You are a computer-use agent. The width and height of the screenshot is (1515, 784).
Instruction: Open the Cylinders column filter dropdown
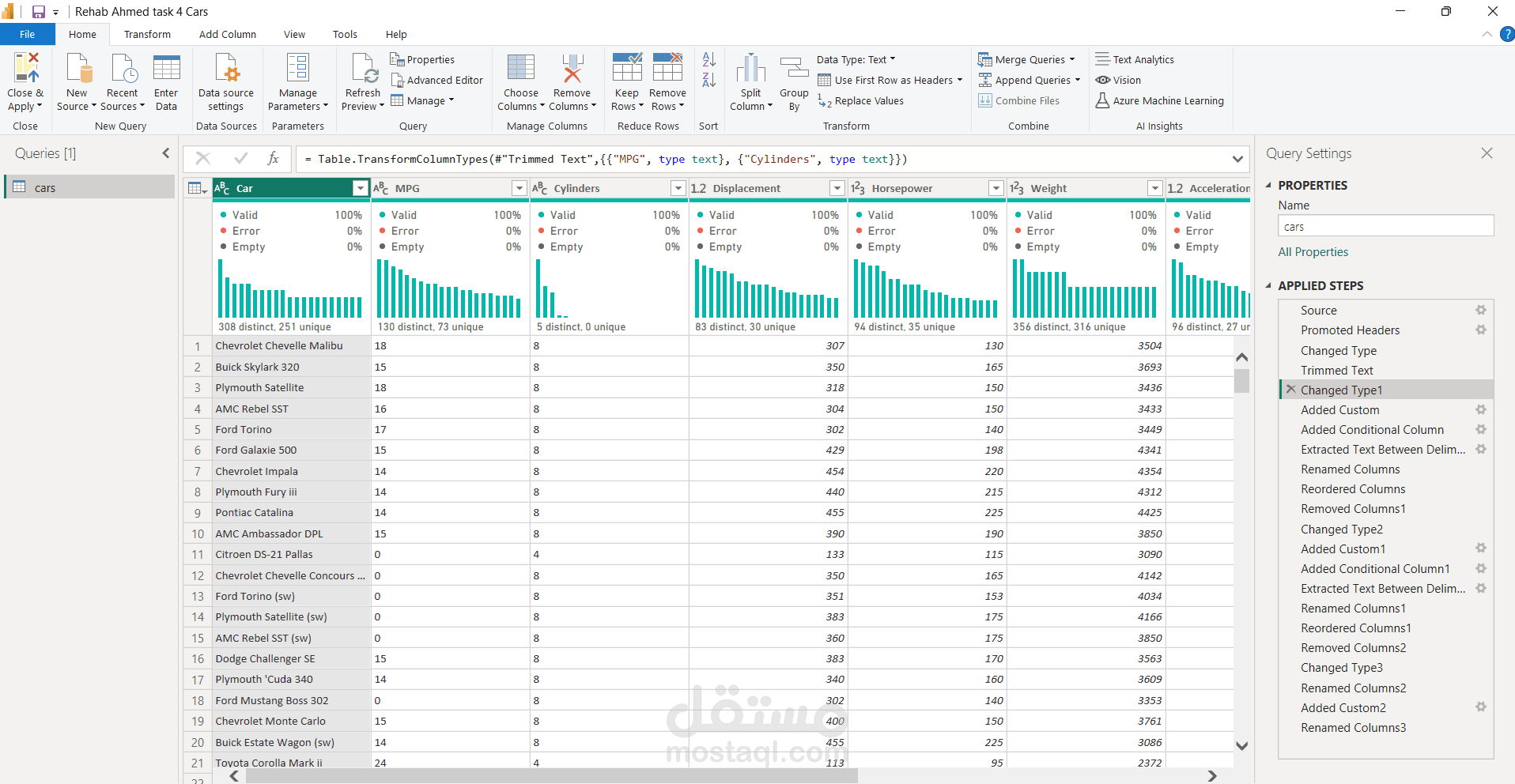(678, 188)
